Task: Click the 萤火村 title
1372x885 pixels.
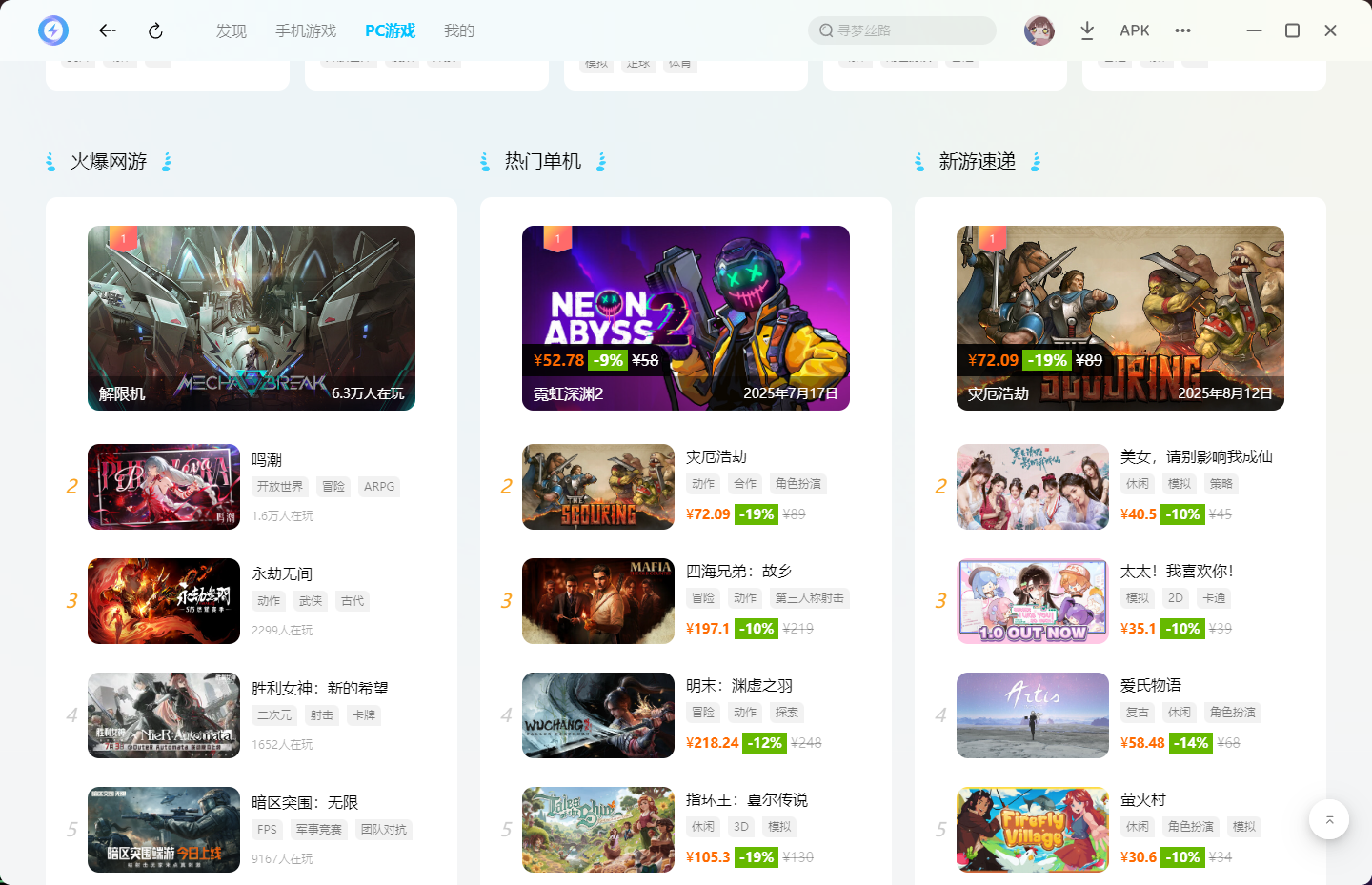Action: [1143, 799]
